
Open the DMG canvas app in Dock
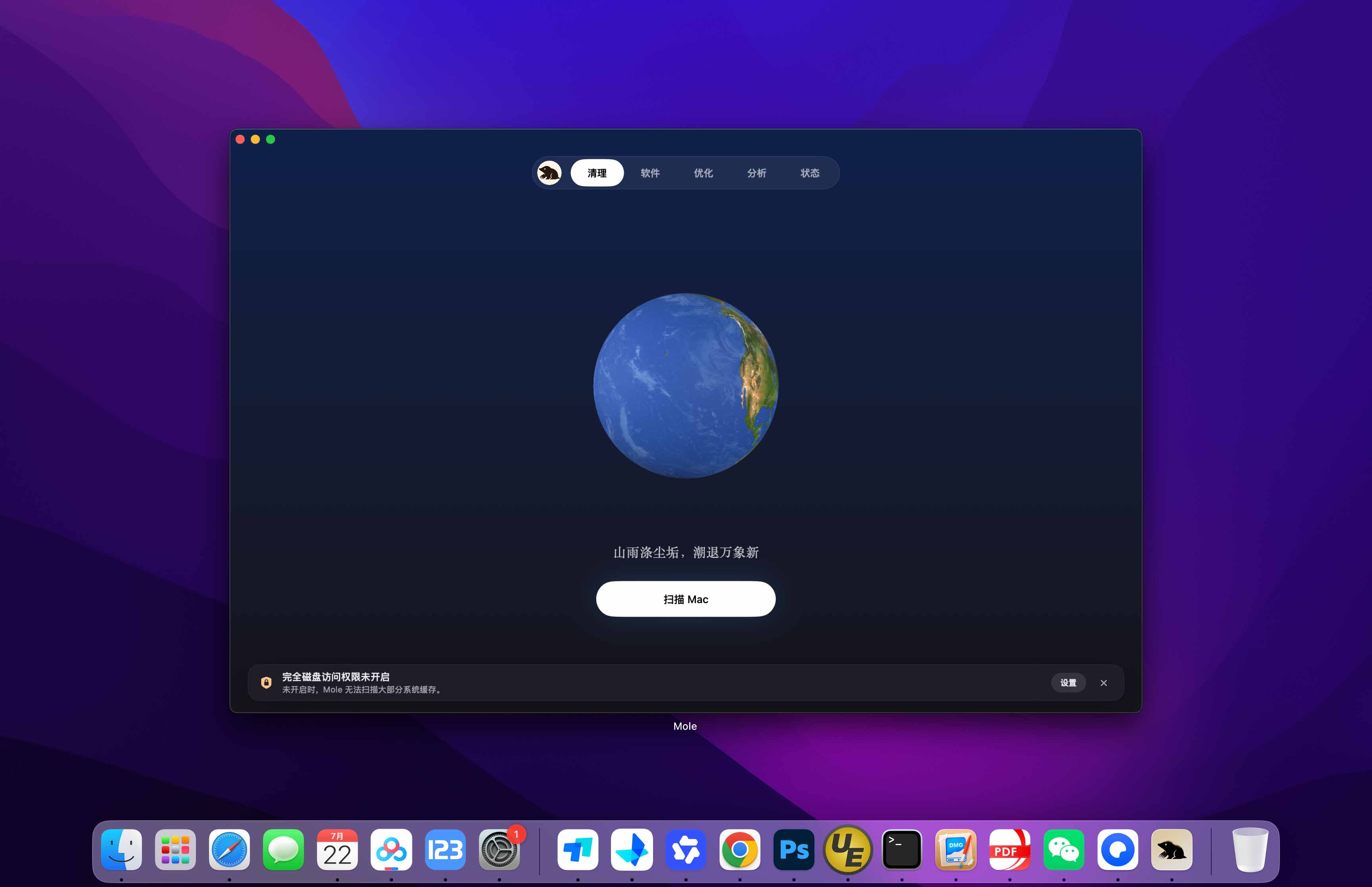click(956, 850)
